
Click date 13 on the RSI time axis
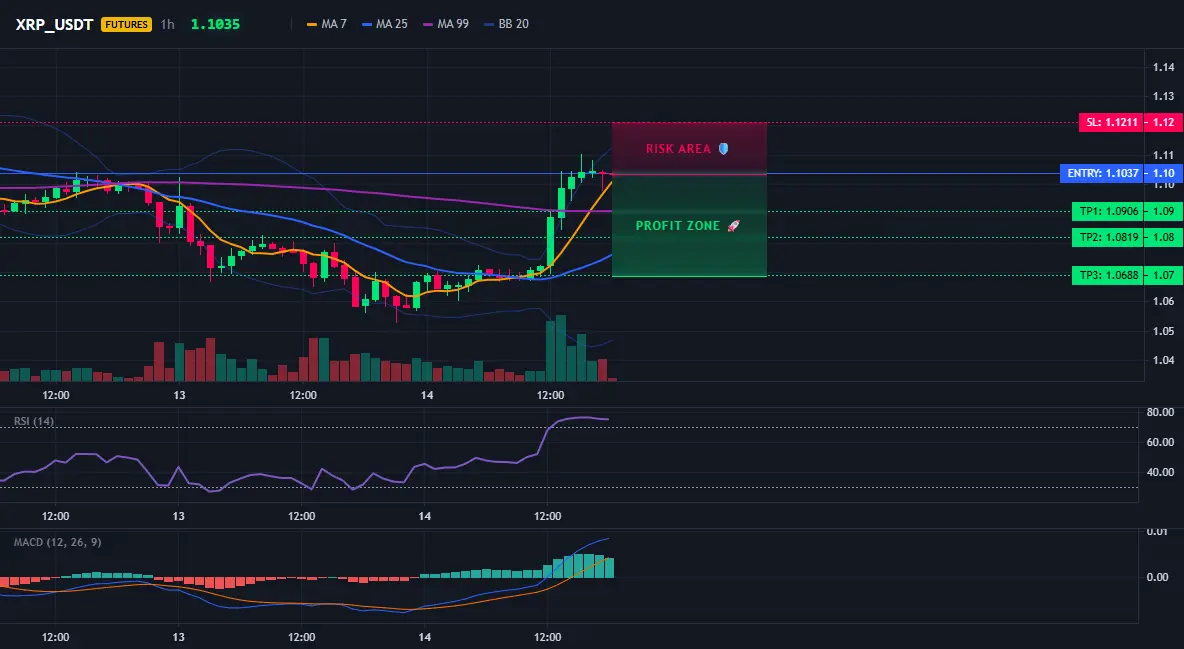click(x=178, y=516)
